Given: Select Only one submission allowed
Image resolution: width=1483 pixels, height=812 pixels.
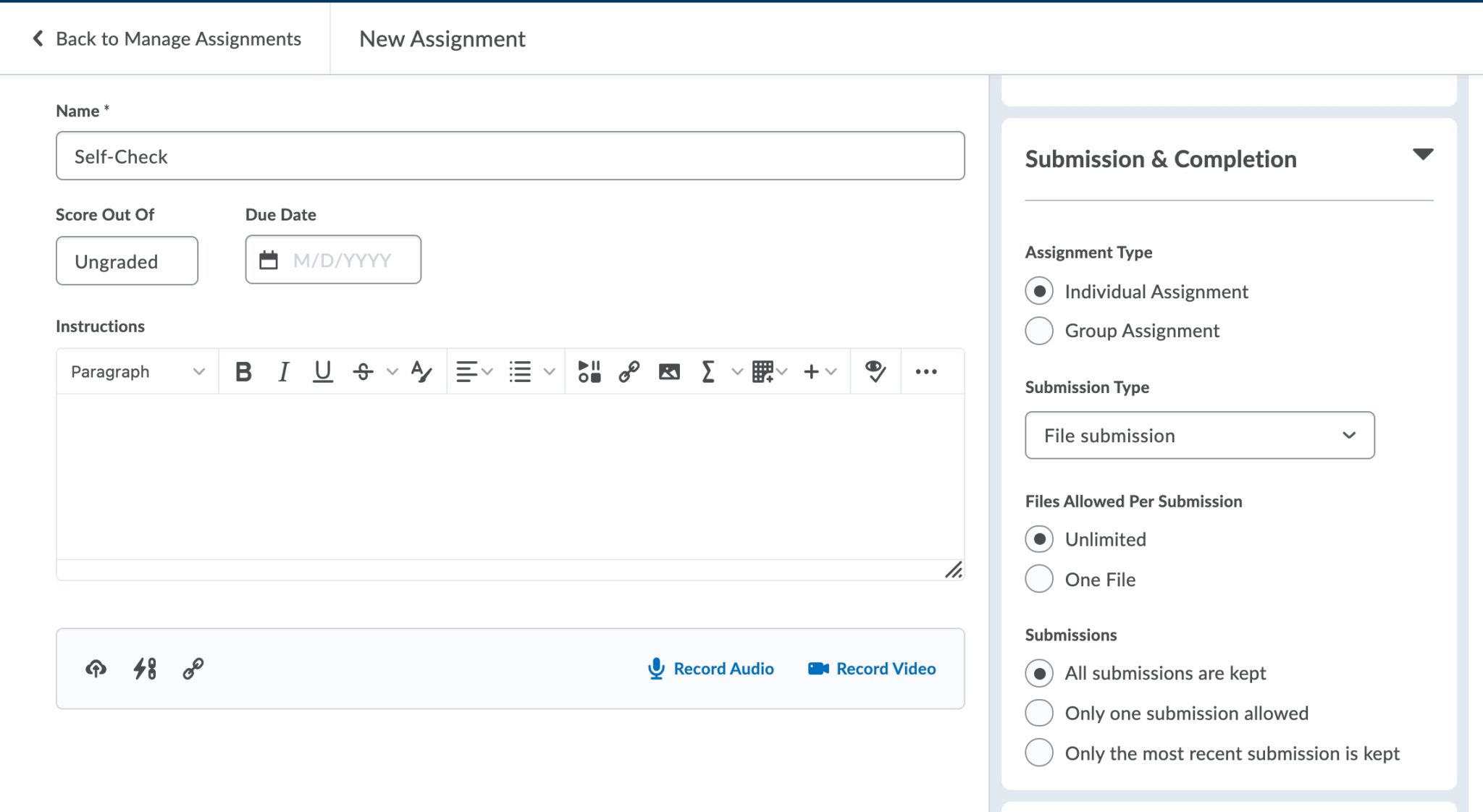Looking at the screenshot, I should 1039,713.
